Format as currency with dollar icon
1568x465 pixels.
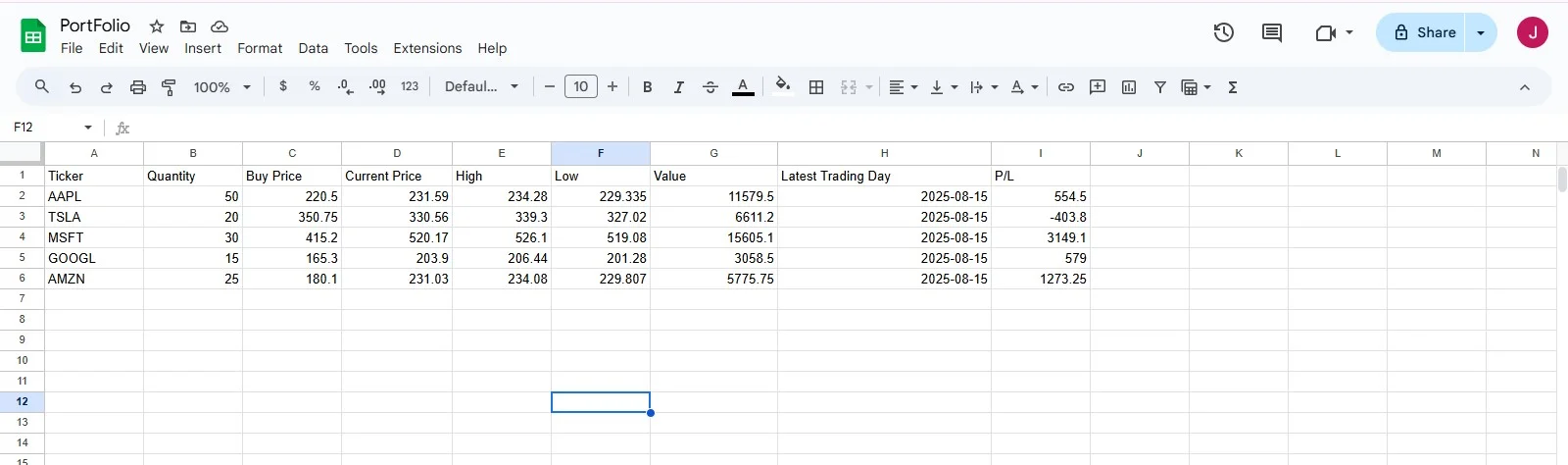(283, 86)
